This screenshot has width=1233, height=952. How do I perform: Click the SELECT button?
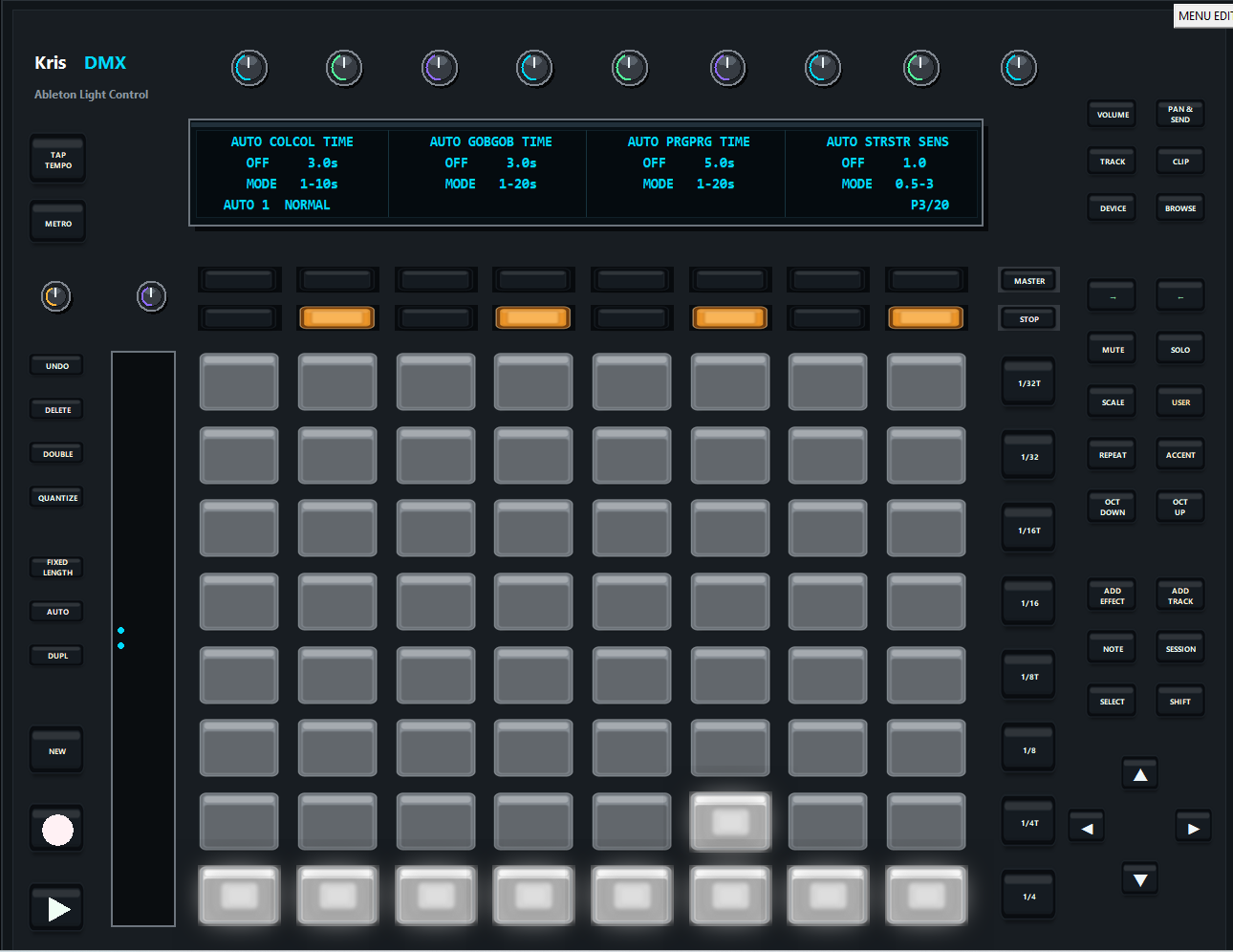(x=1113, y=702)
